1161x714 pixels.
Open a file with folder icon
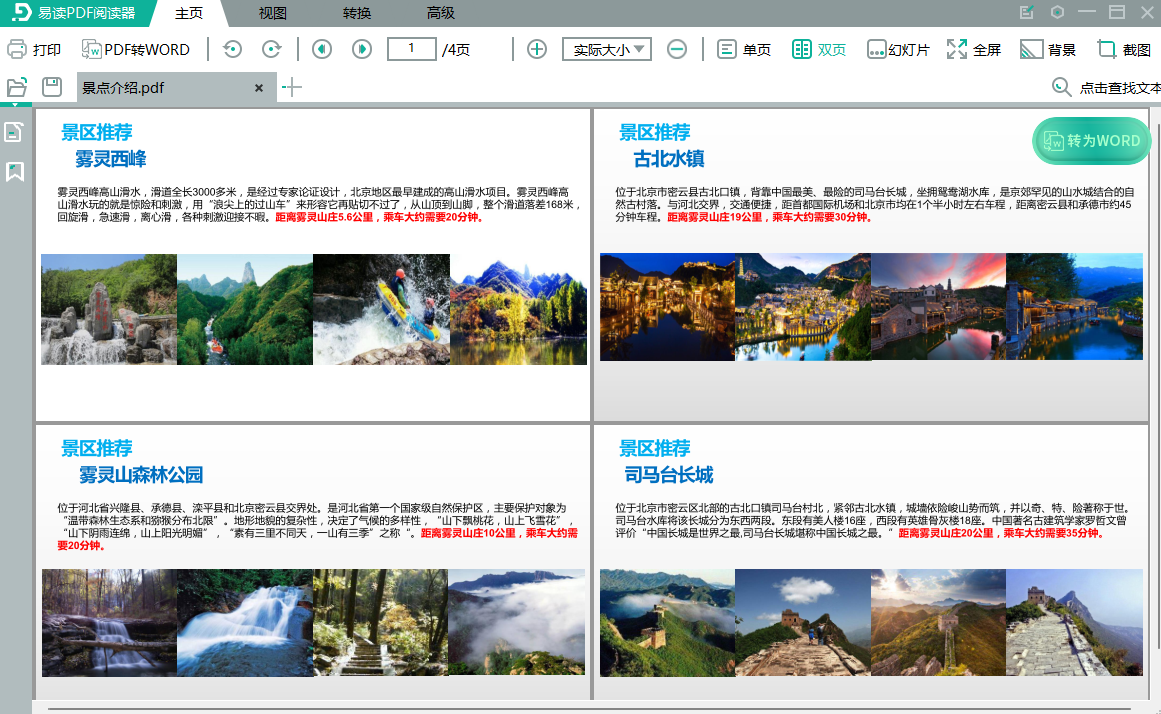16,87
